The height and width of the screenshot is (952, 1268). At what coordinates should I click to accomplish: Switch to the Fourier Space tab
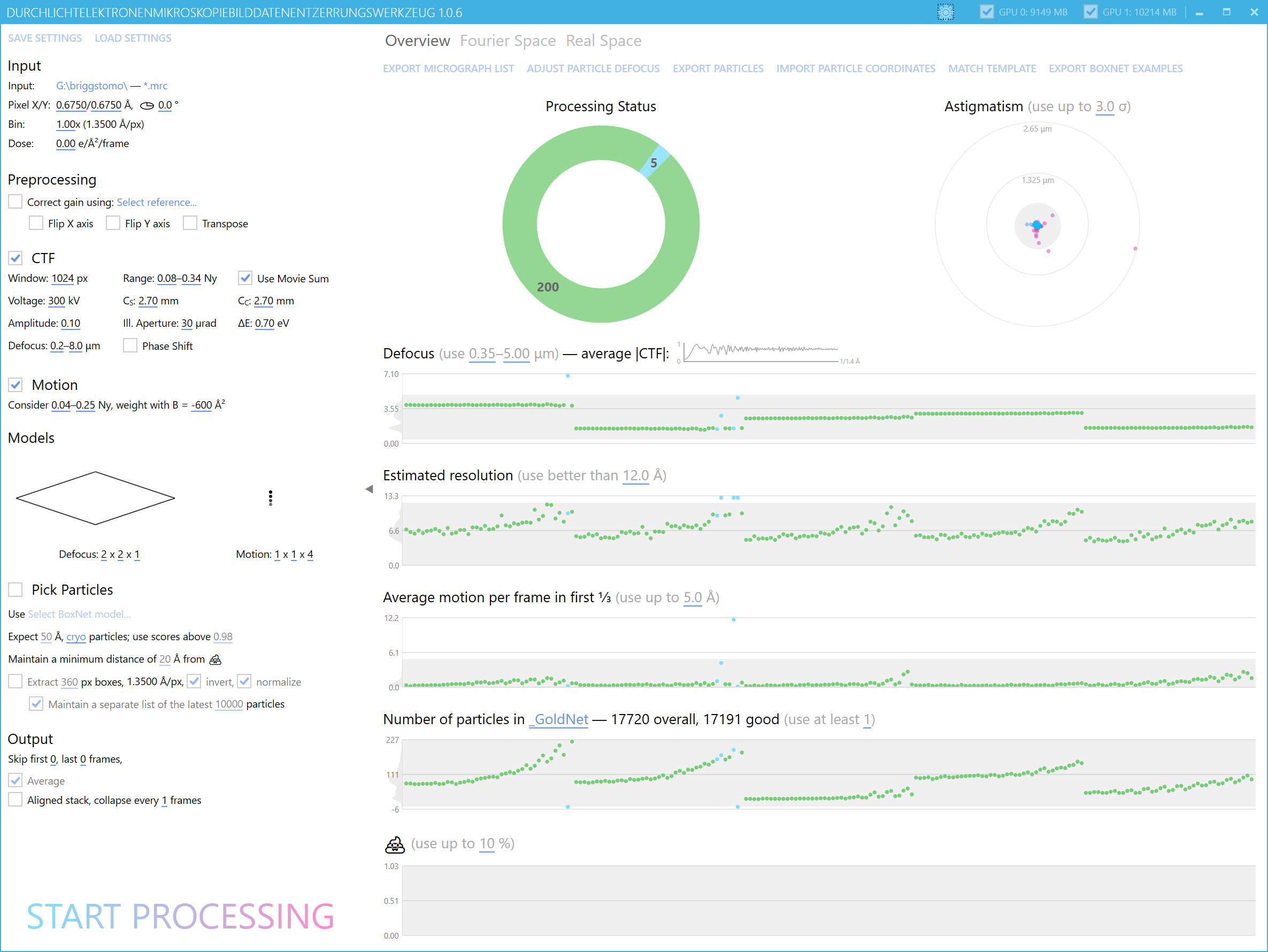tap(508, 41)
